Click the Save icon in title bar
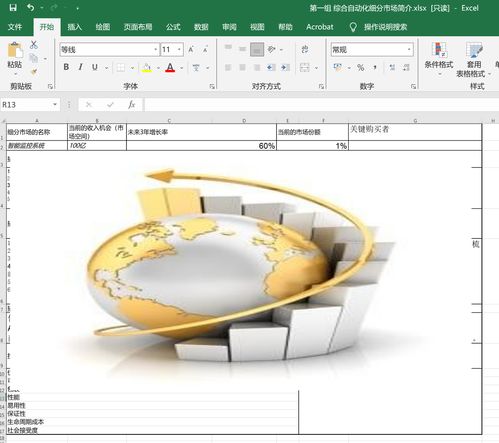The width and height of the screenshot is (499, 443). point(13,8)
